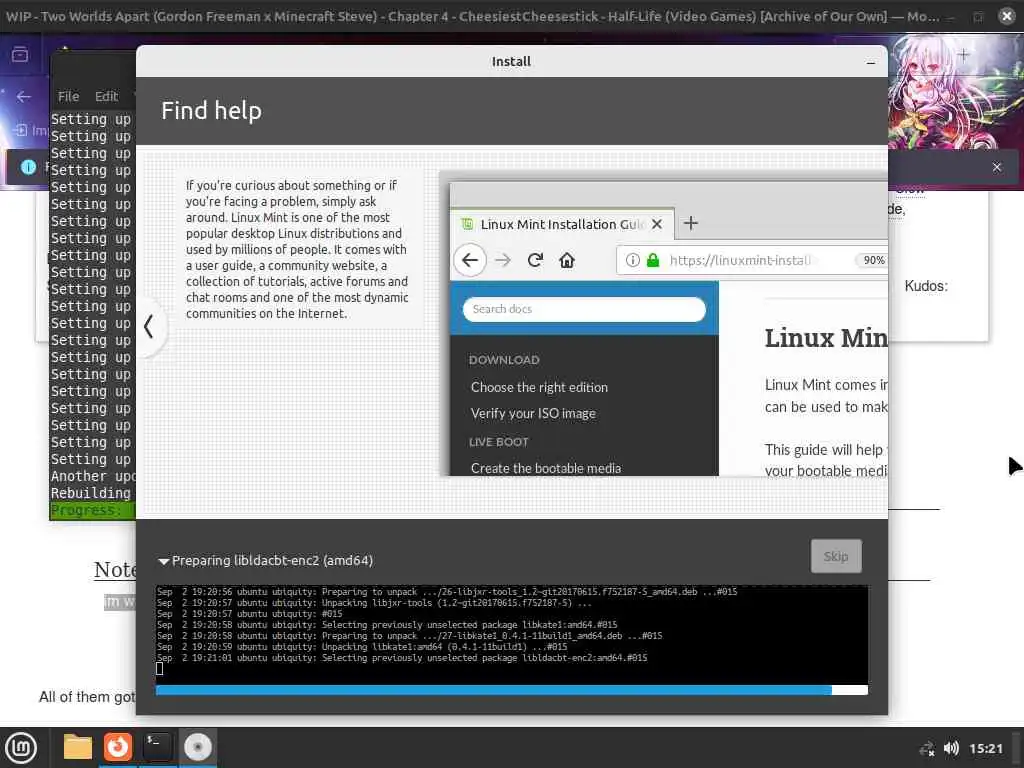Open browser sidebar toggle icon
1024x768 pixels.
[20, 55]
